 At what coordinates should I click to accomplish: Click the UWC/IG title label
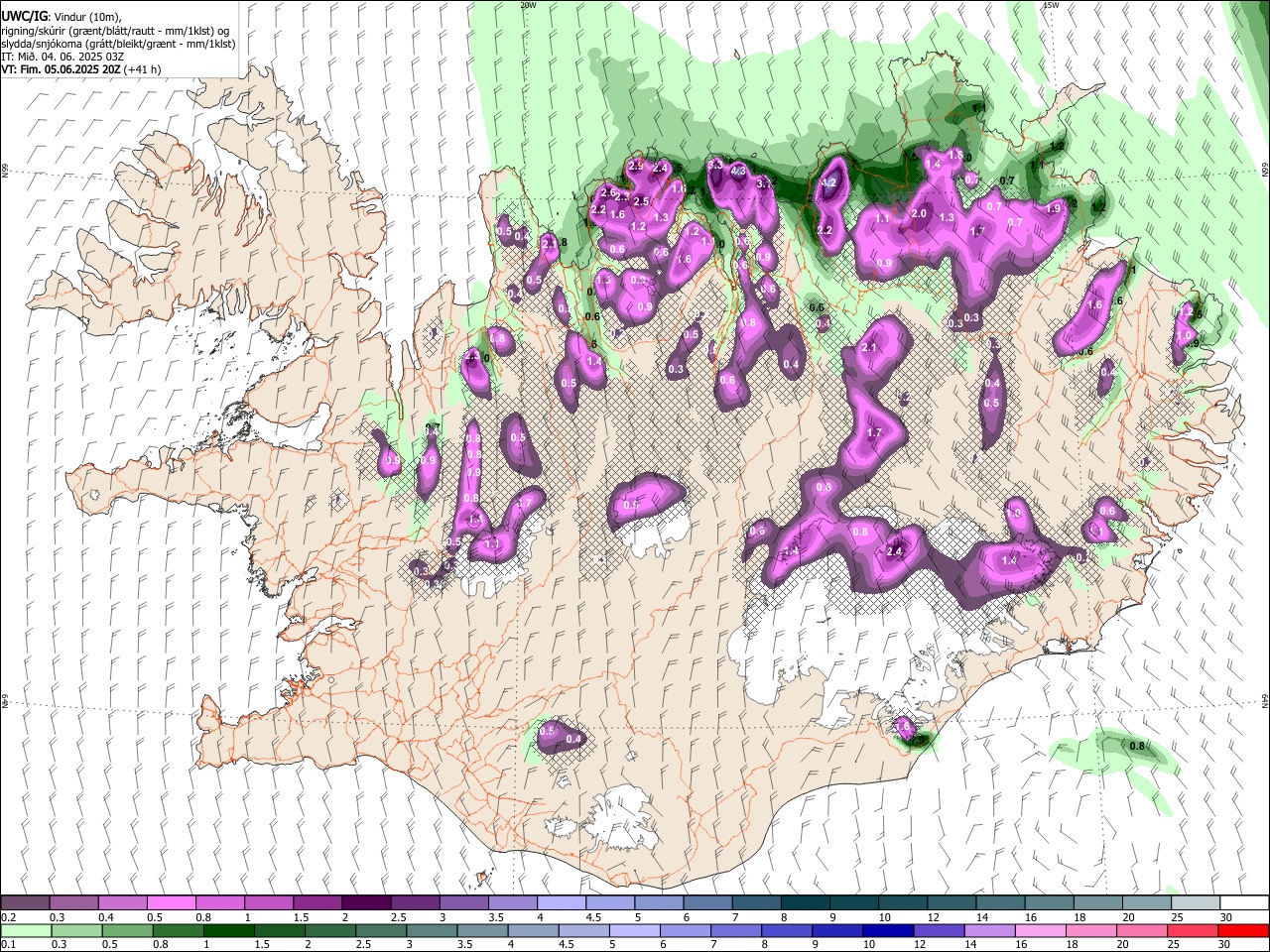coord(24,17)
